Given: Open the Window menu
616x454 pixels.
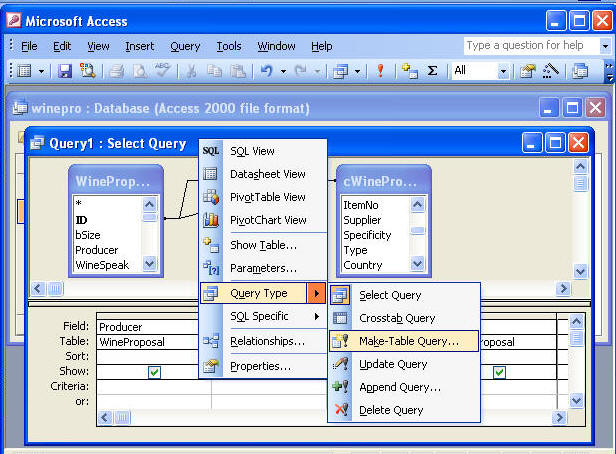Looking at the screenshot, I should [276, 46].
